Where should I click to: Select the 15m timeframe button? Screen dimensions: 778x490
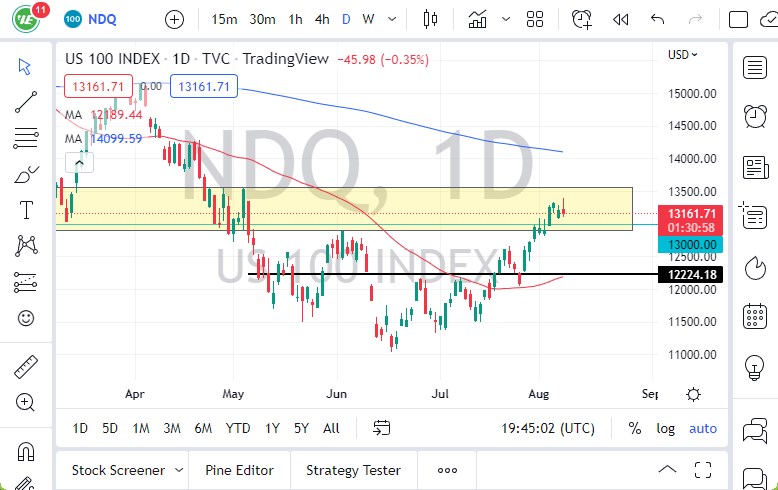click(225, 19)
